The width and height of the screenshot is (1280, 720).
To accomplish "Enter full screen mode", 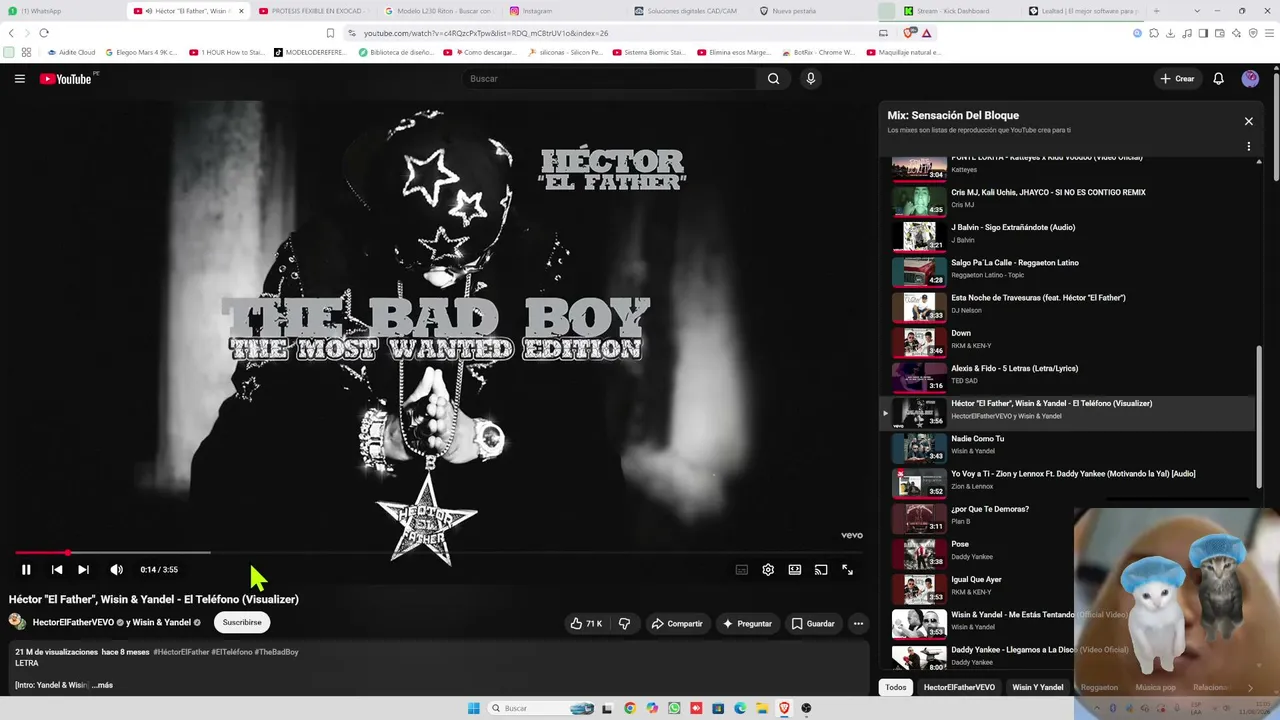I will 847,570.
